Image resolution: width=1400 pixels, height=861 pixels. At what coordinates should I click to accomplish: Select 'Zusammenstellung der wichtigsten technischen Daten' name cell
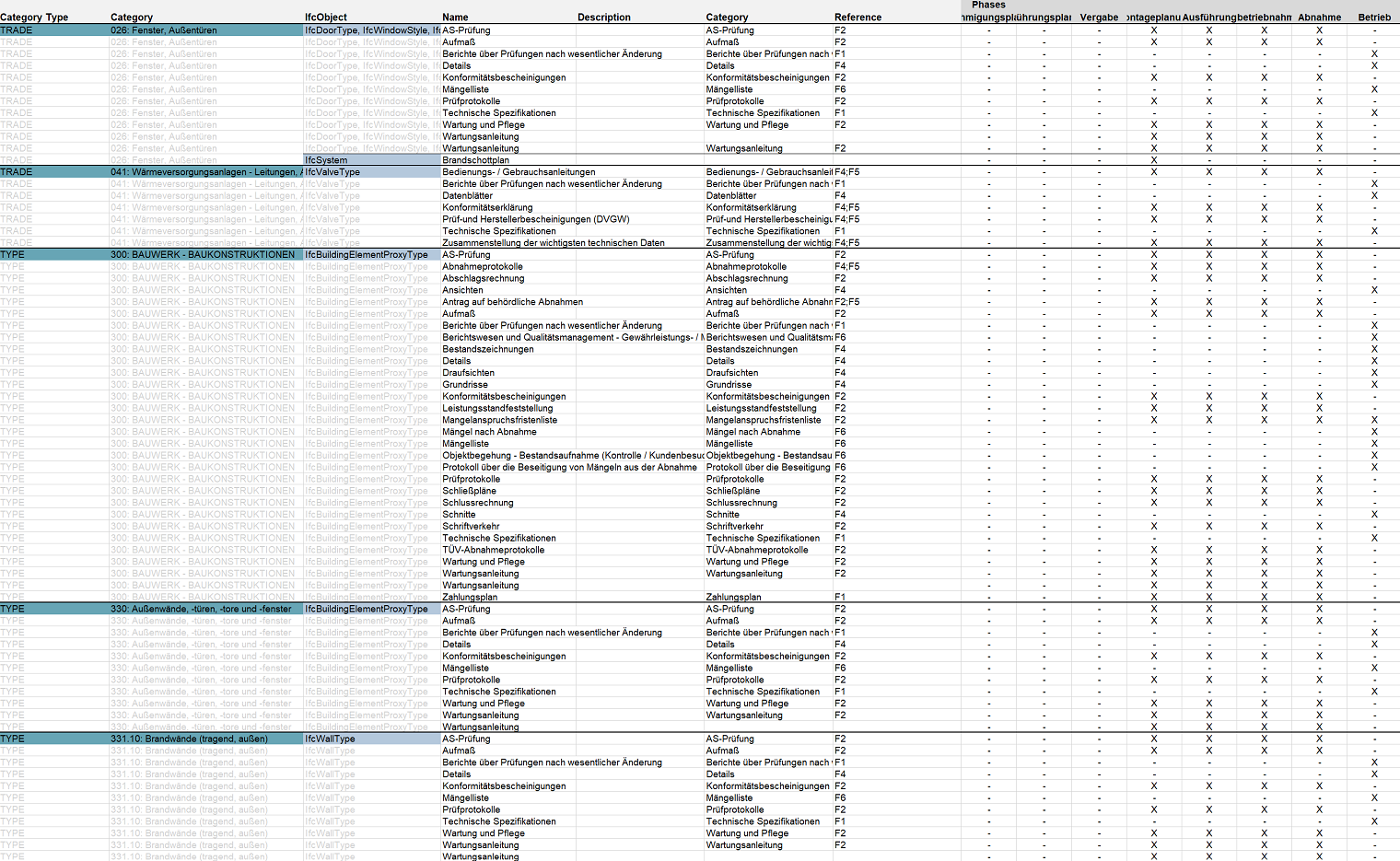(553, 243)
